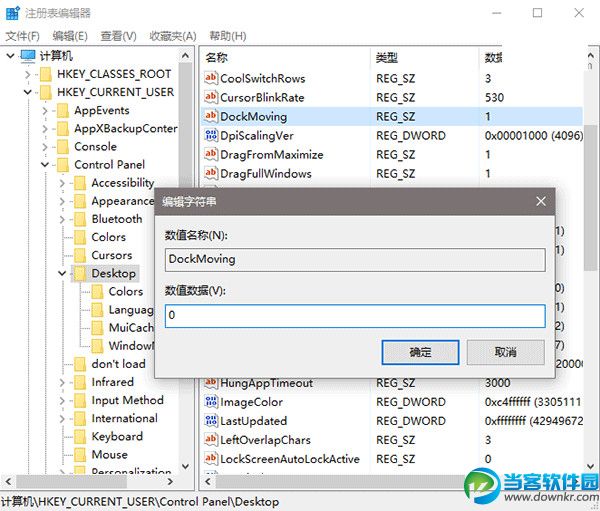Expand the AppEvents key
This screenshot has height=511, width=600.
[x=45, y=111]
